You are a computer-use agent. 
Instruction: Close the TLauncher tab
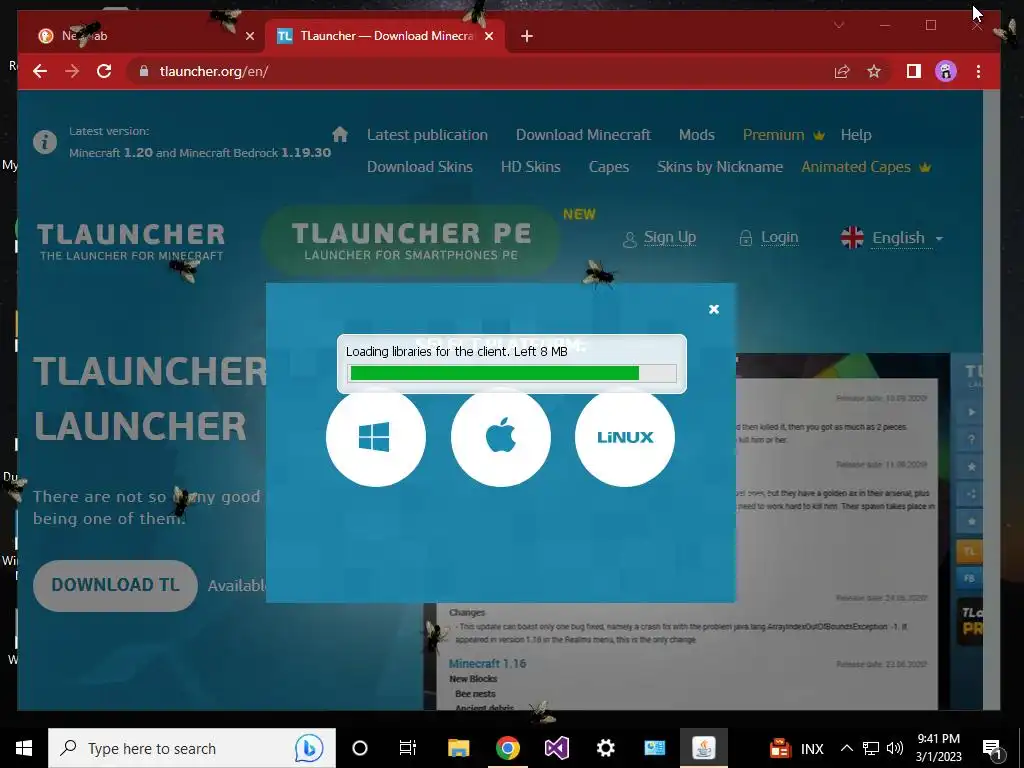[489, 36]
